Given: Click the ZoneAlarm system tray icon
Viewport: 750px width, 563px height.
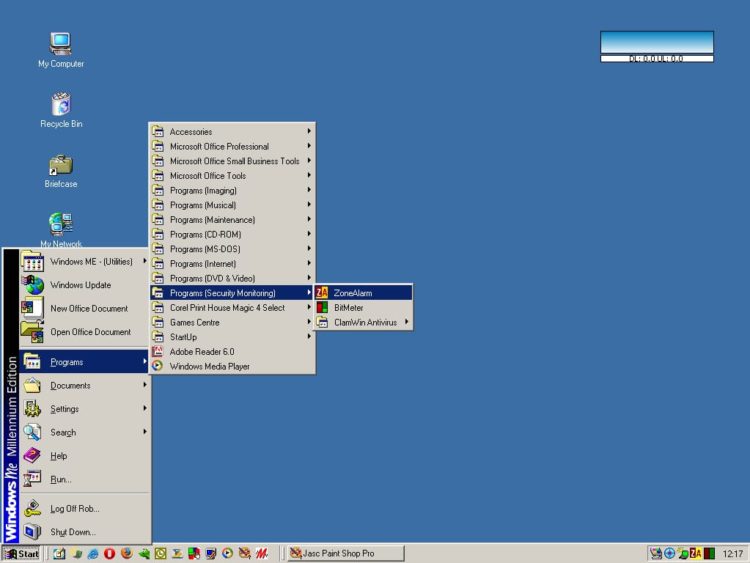Looking at the screenshot, I should 696,553.
